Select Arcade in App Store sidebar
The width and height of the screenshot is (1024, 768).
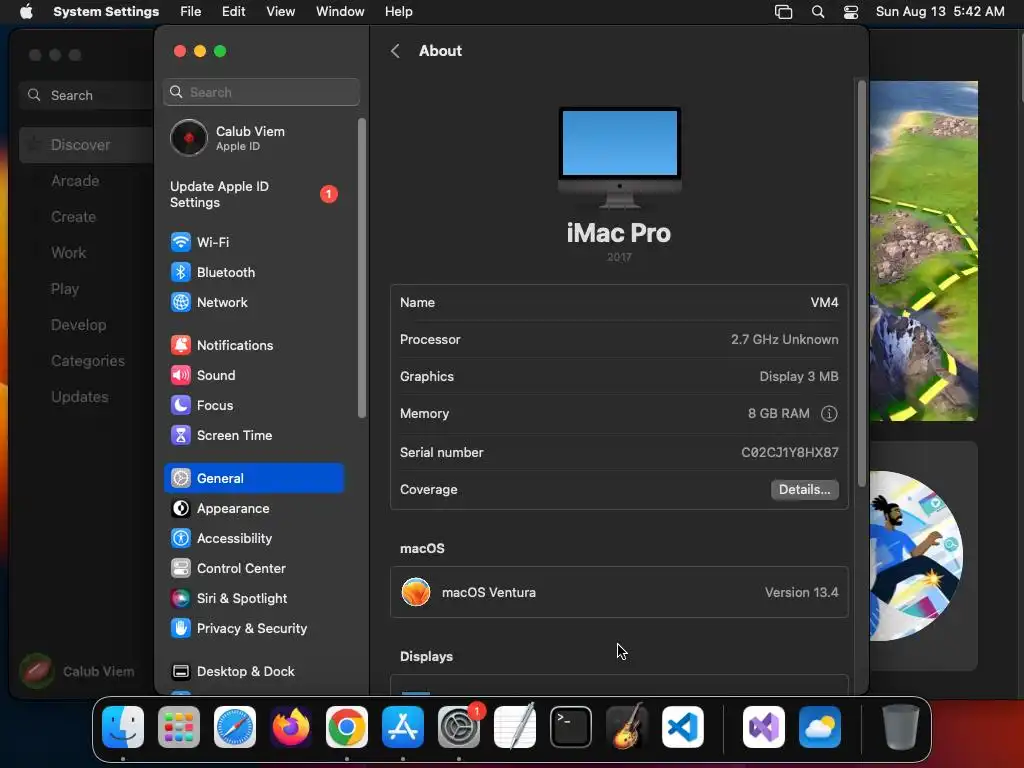[x=75, y=181]
